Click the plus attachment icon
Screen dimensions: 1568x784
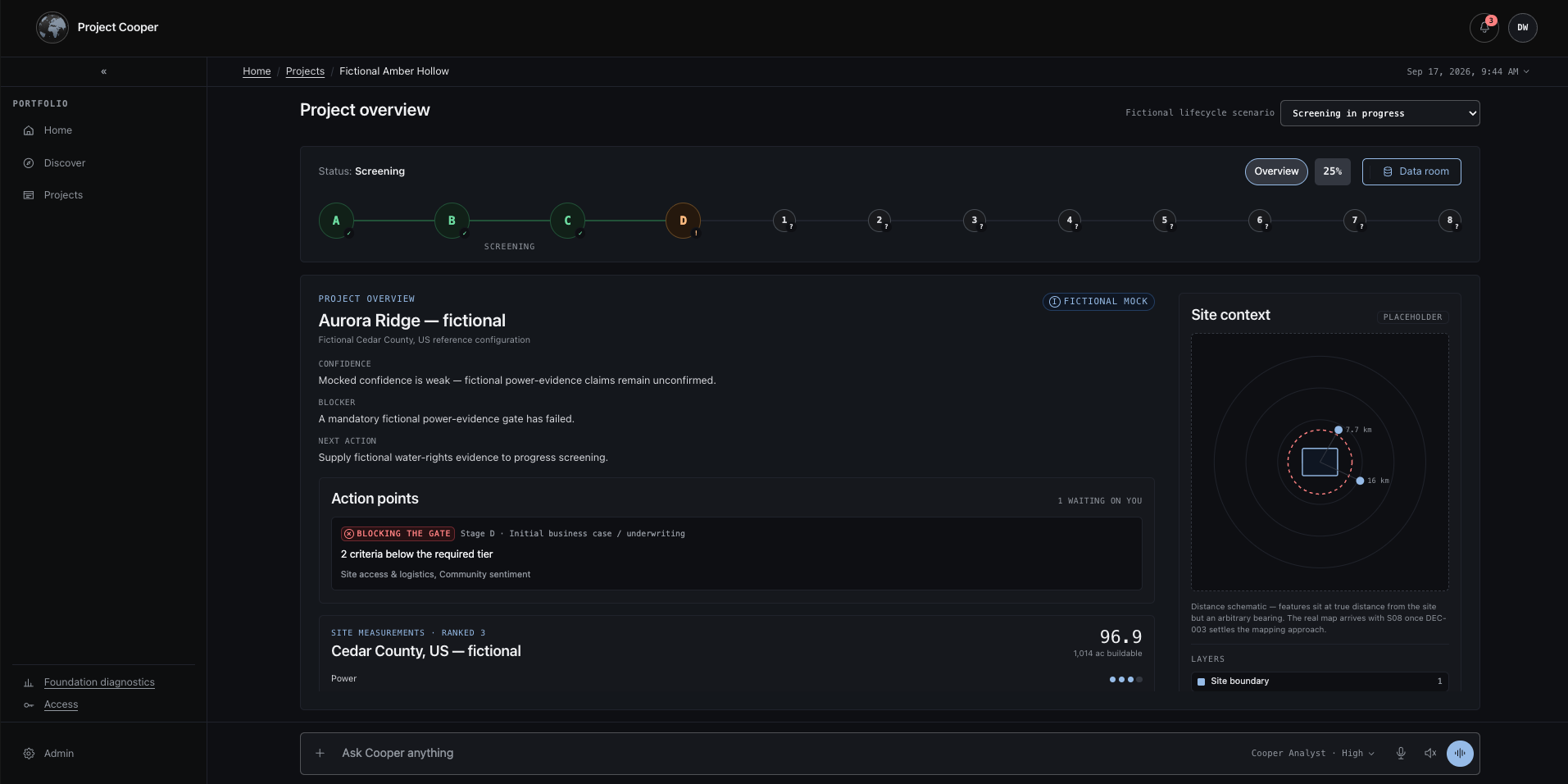pyautogui.click(x=320, y=753)
